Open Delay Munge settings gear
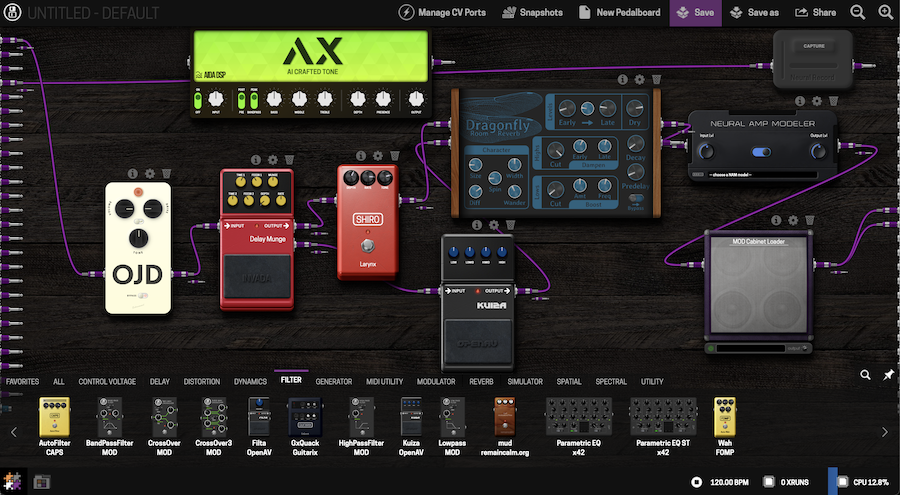The image size is (900, 495). click(x=273, y=160)
